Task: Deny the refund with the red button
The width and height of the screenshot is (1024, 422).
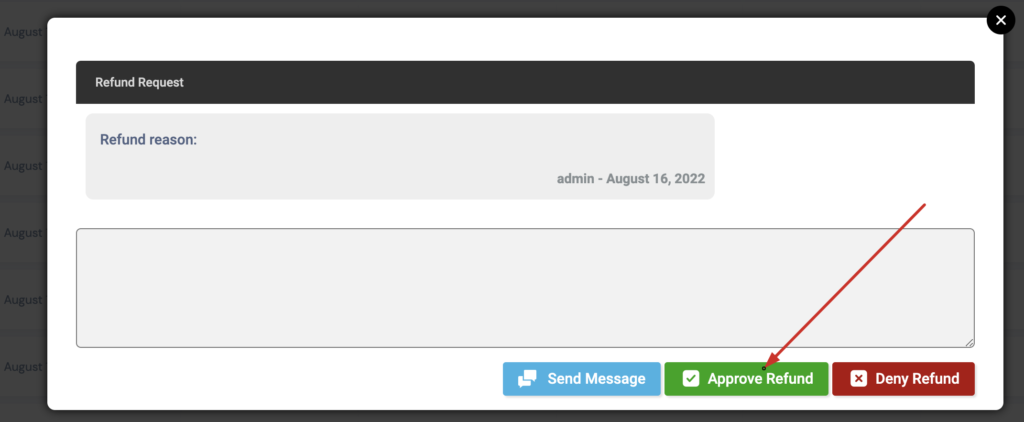Action: pos(903,379)
